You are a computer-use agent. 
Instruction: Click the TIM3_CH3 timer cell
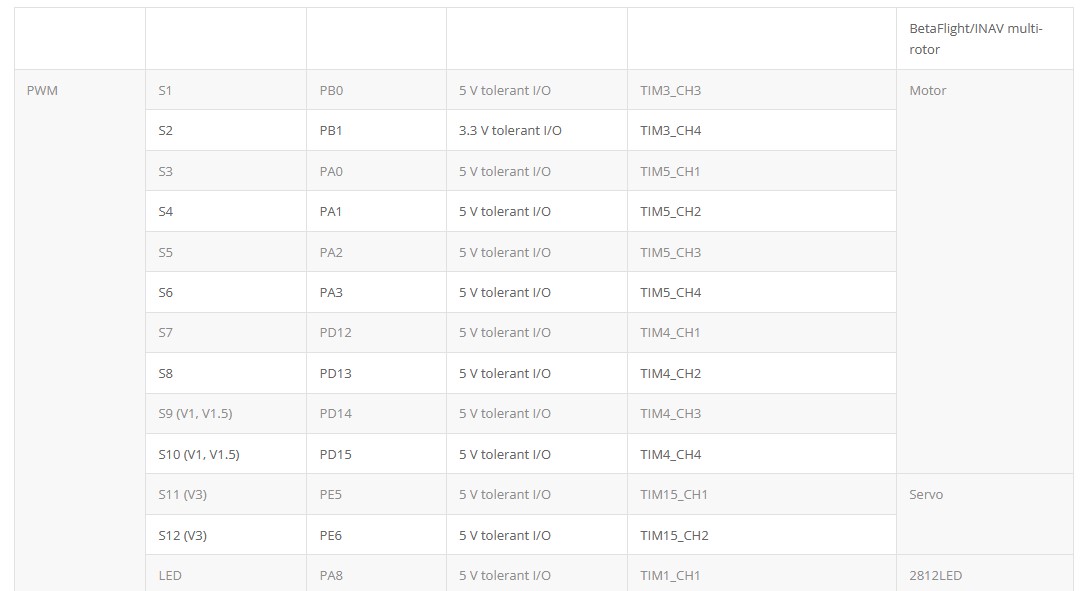(762, 90)
